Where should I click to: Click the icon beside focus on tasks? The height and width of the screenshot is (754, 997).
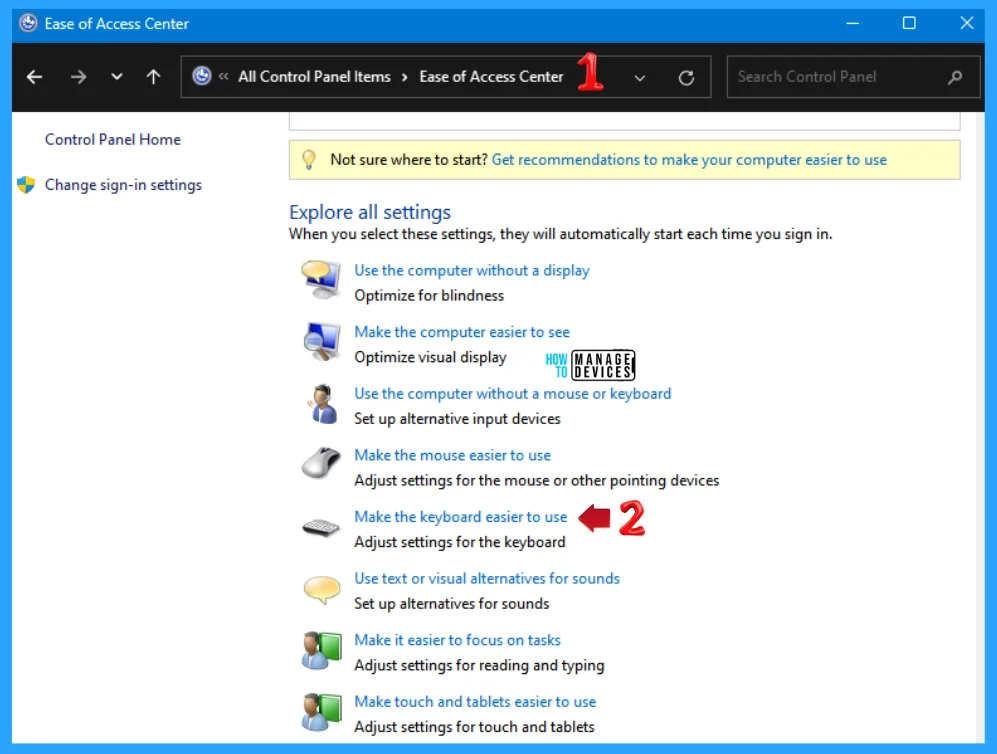pos(321,650)
